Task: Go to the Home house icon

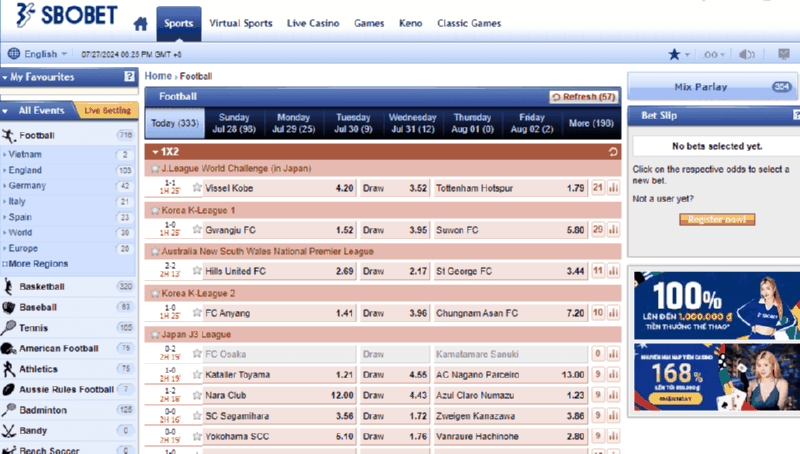Action: 140,22
